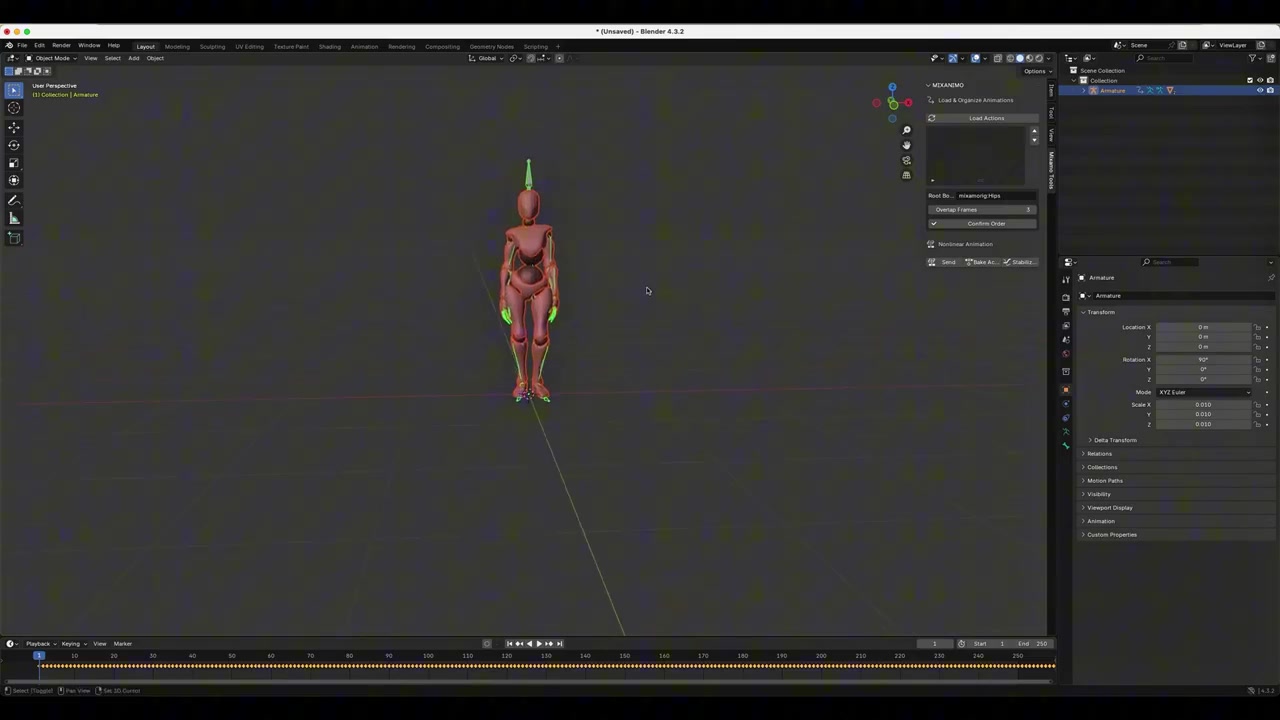Screen dimensions: 1280x720
Task: Open the Render menu
Action: 61,46
